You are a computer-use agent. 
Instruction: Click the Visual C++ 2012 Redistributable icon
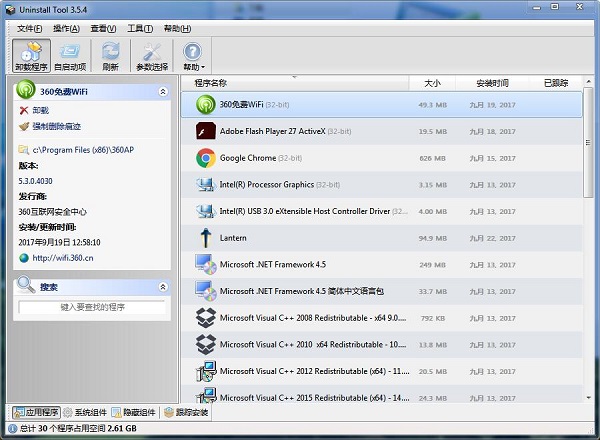206,371
